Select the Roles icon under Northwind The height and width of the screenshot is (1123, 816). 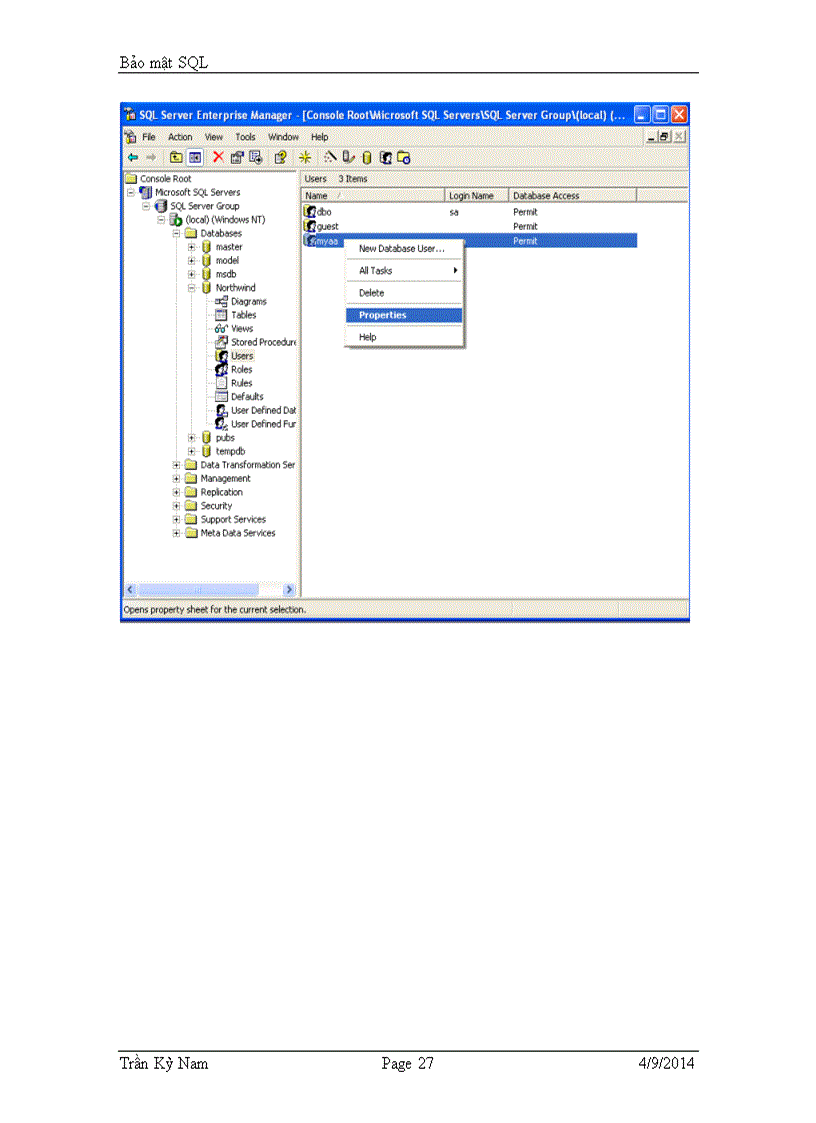tap(221, 369)
